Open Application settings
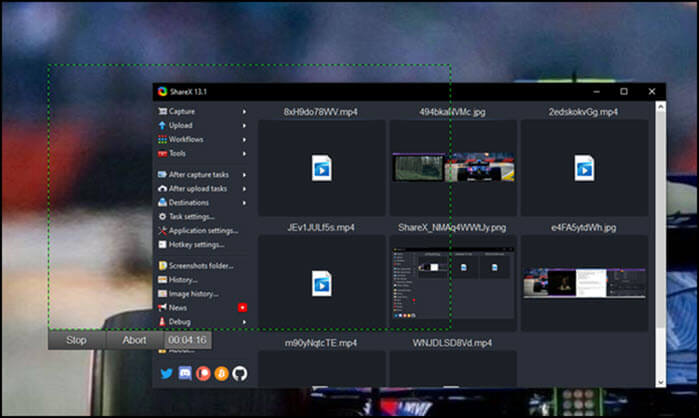The image size is (699, 418). pos(201,230)
